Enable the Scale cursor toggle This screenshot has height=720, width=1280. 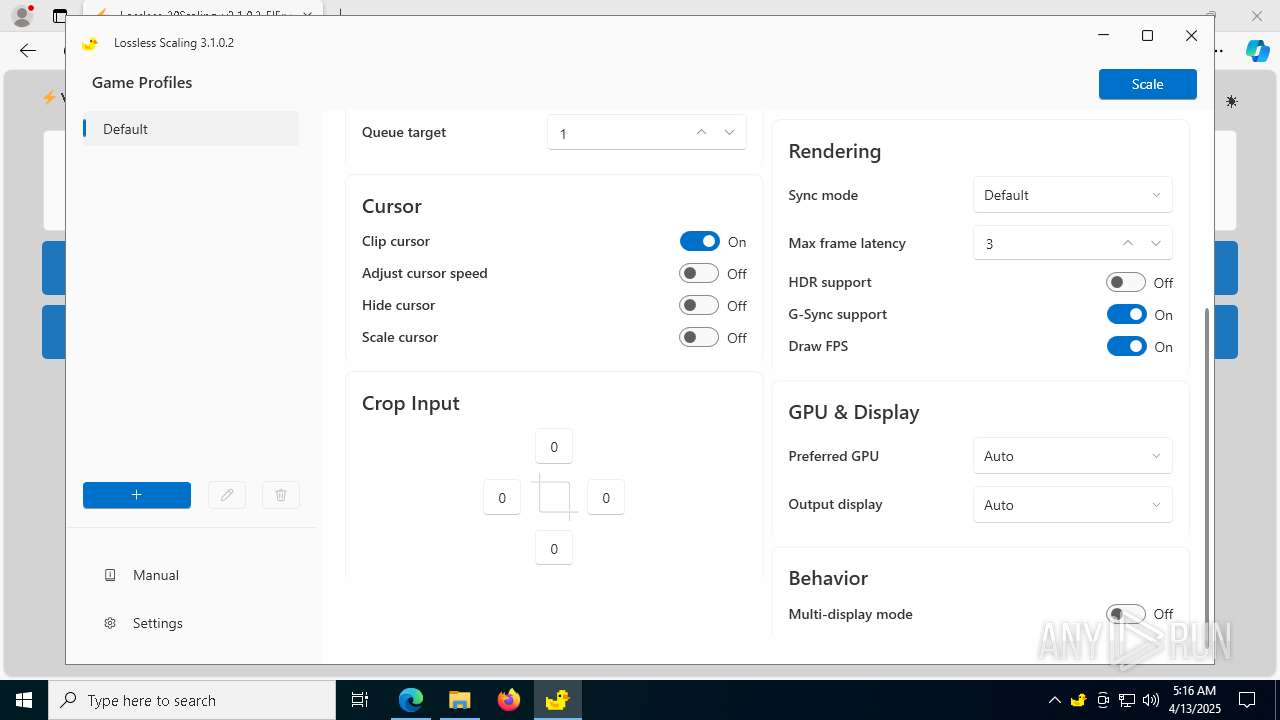699,337
